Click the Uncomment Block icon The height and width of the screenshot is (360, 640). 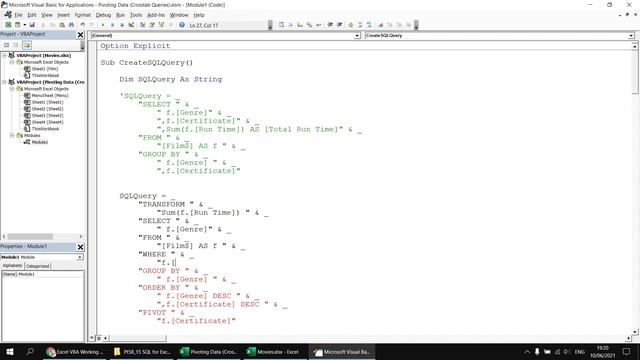pos(369,25)
